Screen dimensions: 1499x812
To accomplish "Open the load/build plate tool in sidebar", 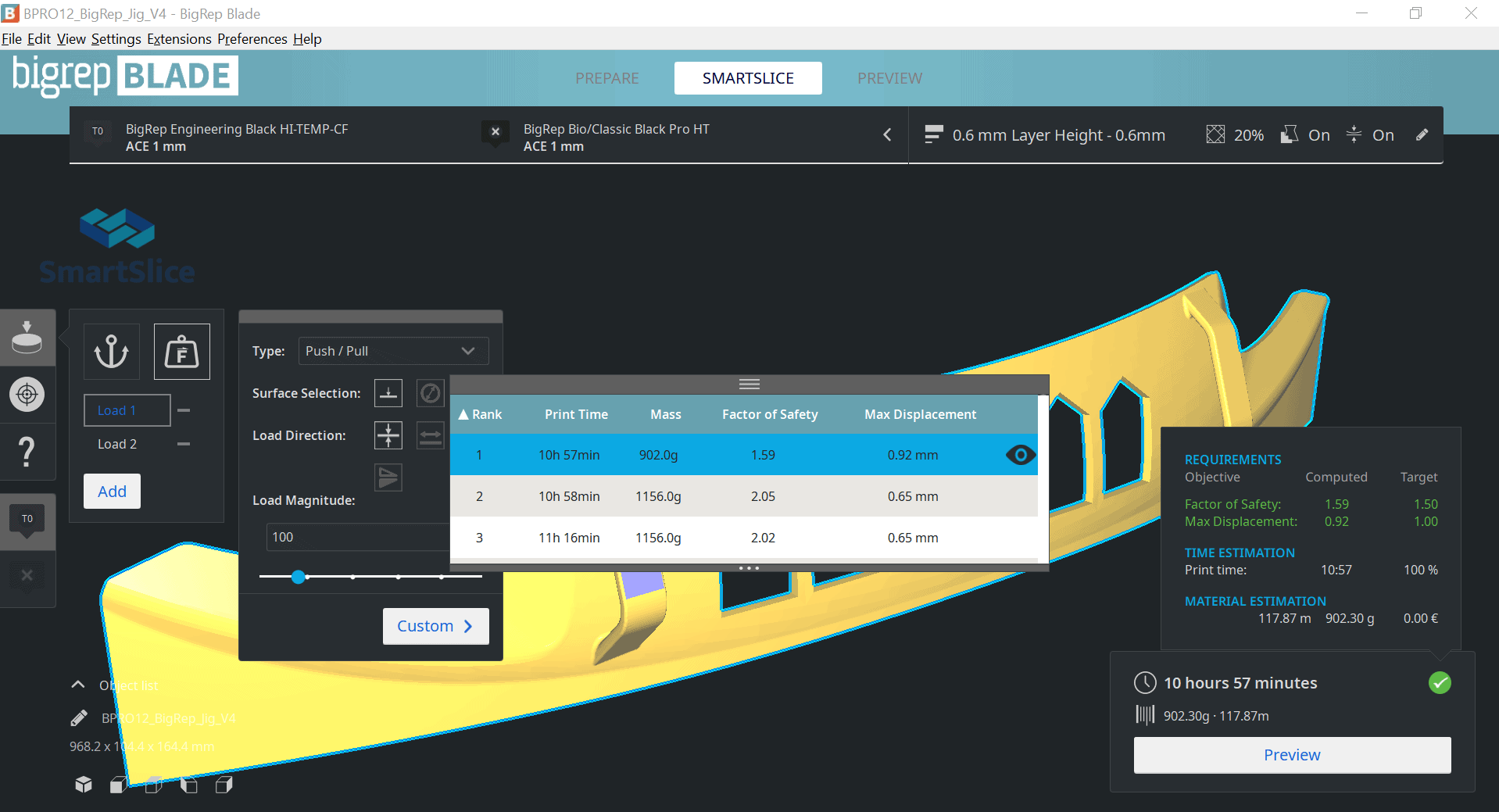I will pos(27,338).
